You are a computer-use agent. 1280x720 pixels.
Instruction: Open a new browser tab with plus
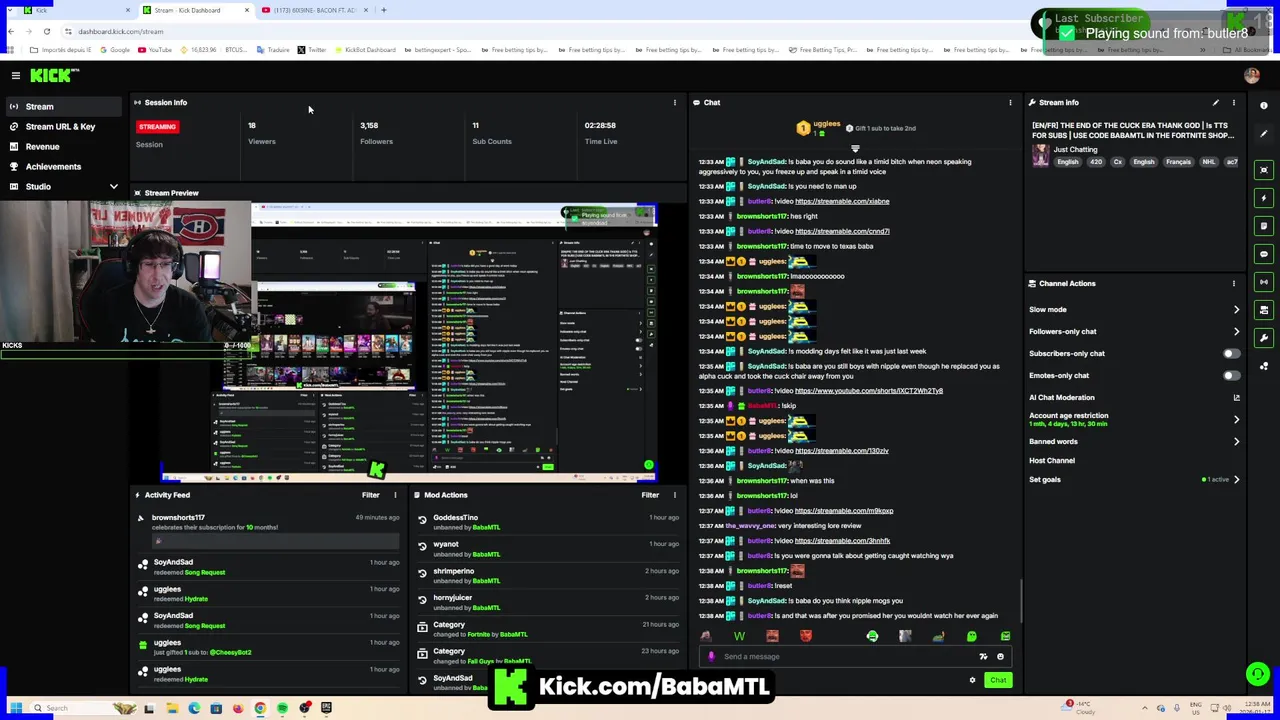point(384,10)
